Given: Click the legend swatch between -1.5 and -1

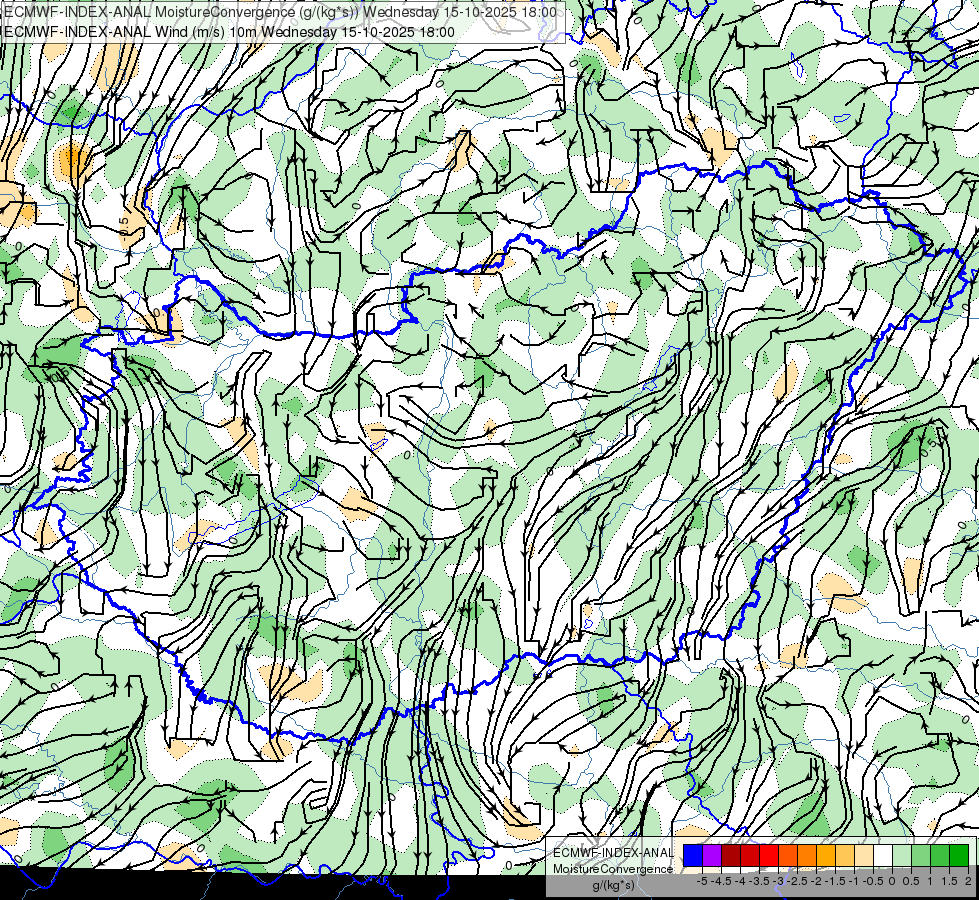Looking at the screenshot, I should (x=845, y=855).
